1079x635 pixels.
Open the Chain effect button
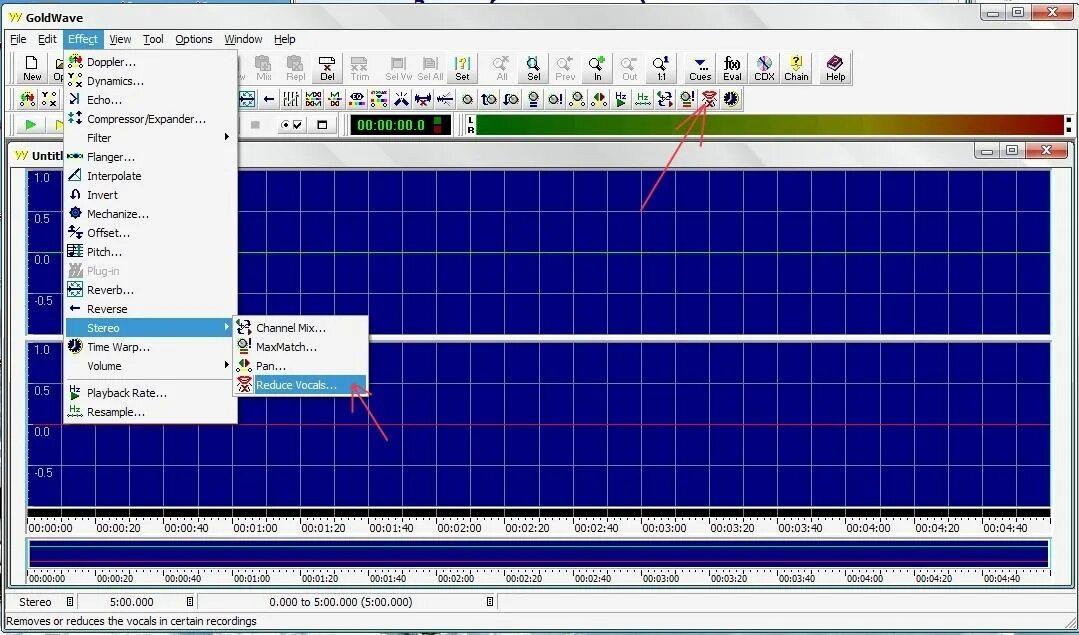coord(796,68)
